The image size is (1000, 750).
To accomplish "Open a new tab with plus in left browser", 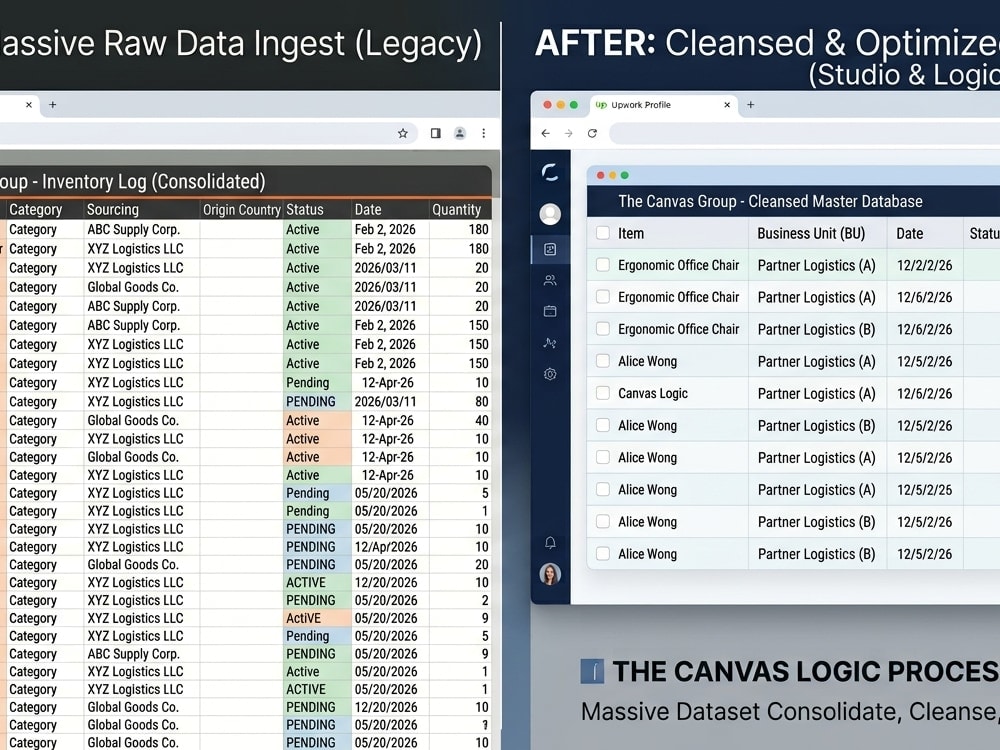I will tap(53, 105).
